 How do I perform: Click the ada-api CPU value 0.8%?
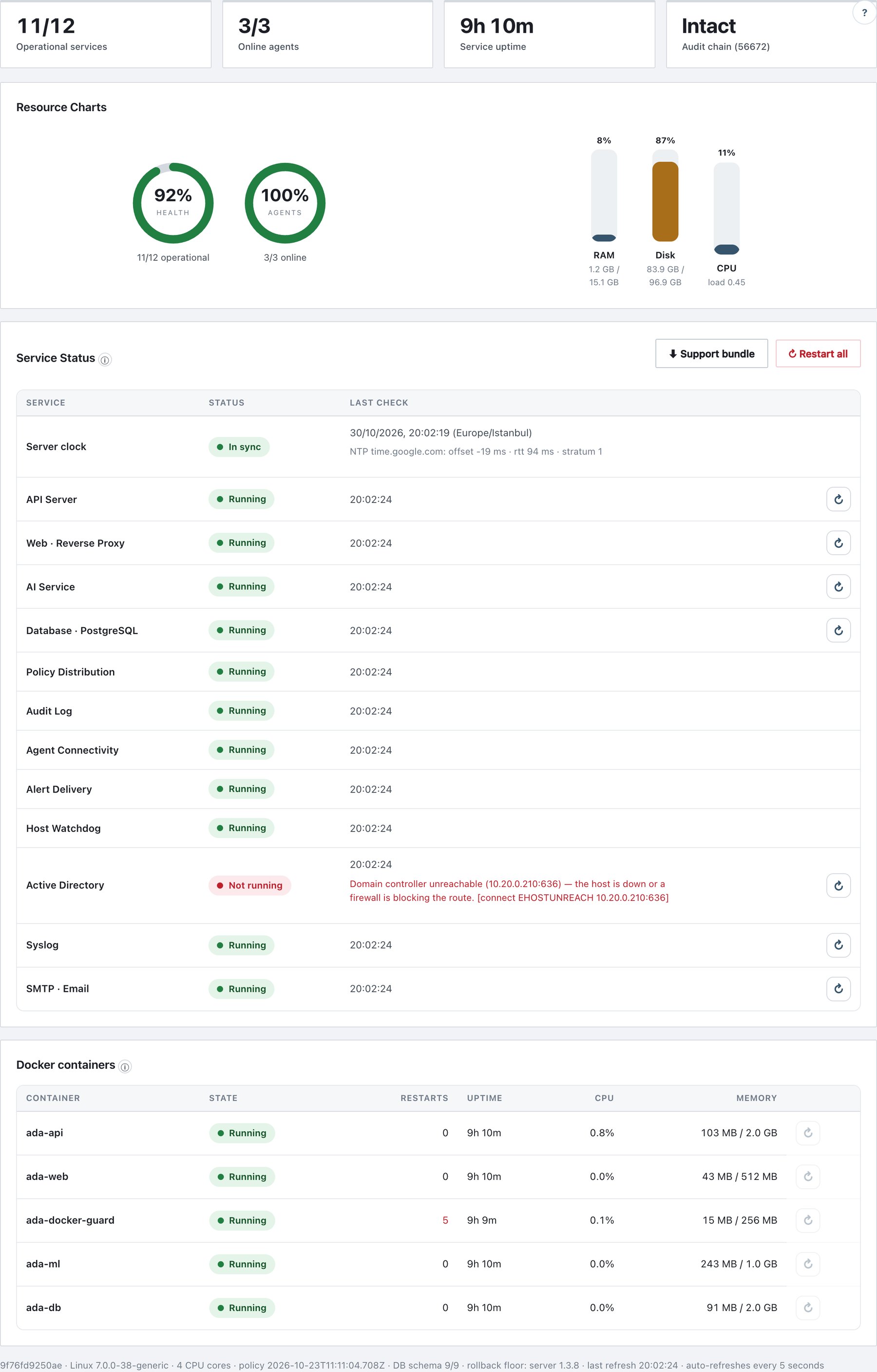pyautogui.click(x=602, y=1133)
